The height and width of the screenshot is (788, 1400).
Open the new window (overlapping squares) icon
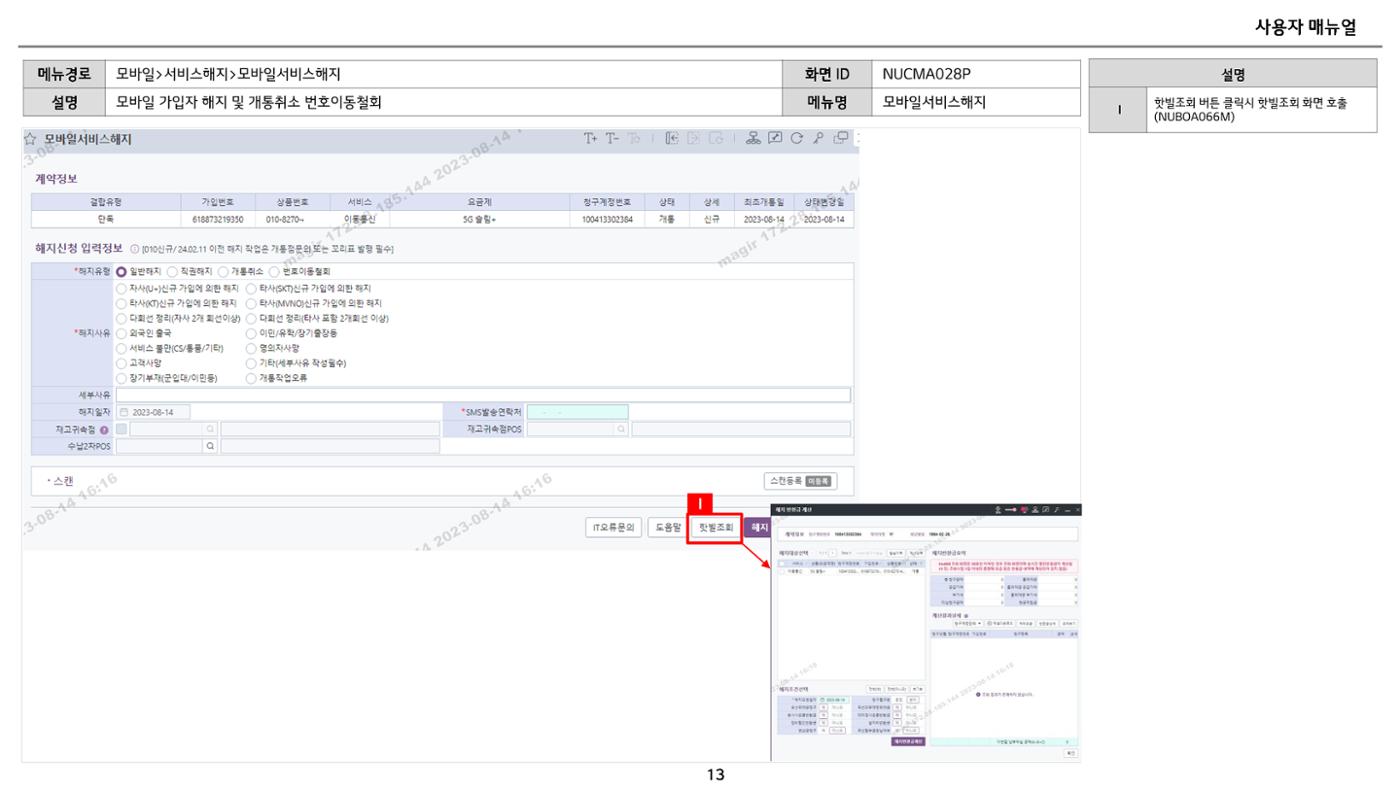[x=838, y=140]
